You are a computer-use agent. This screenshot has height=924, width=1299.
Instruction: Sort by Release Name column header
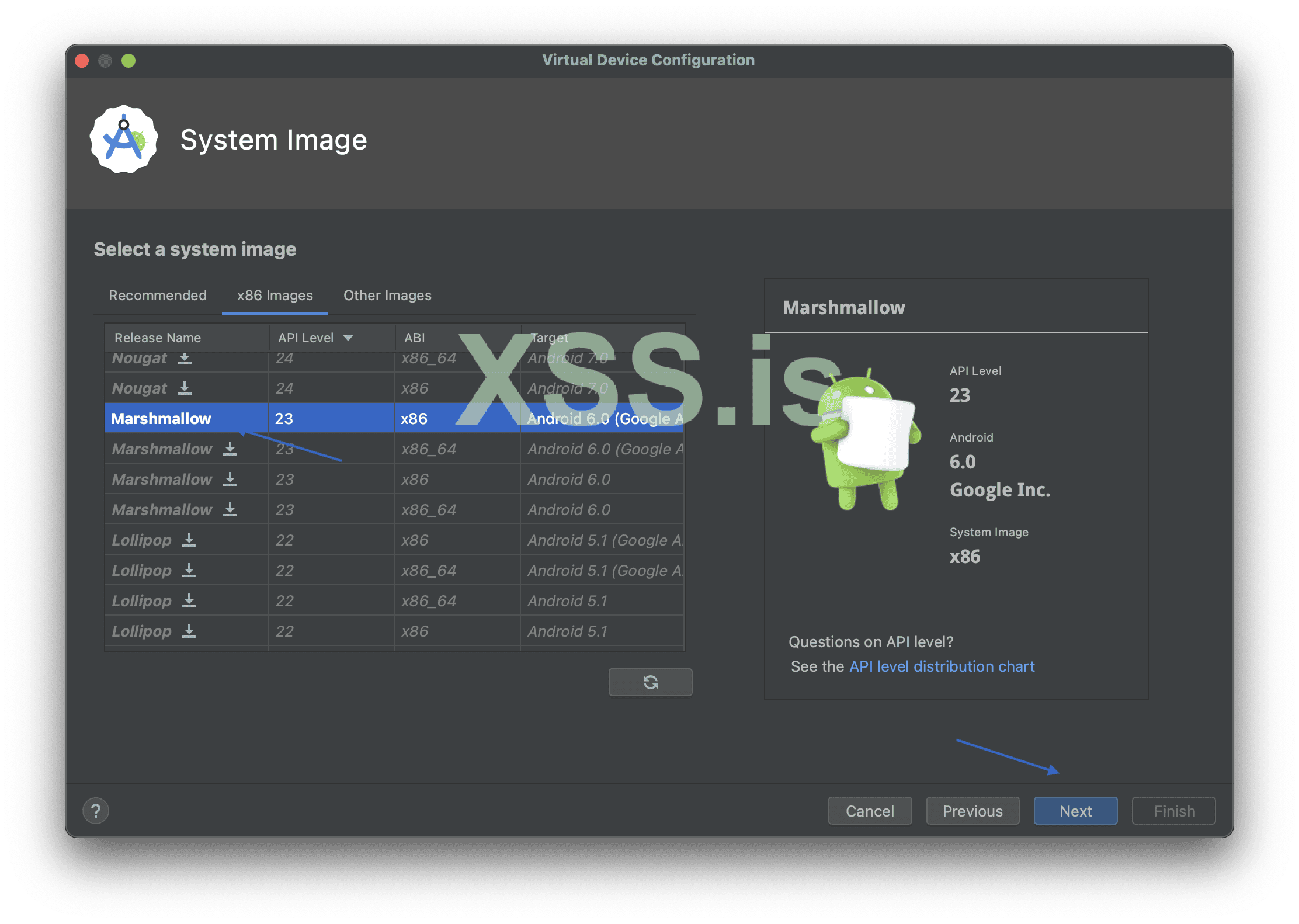click(158, 338)
